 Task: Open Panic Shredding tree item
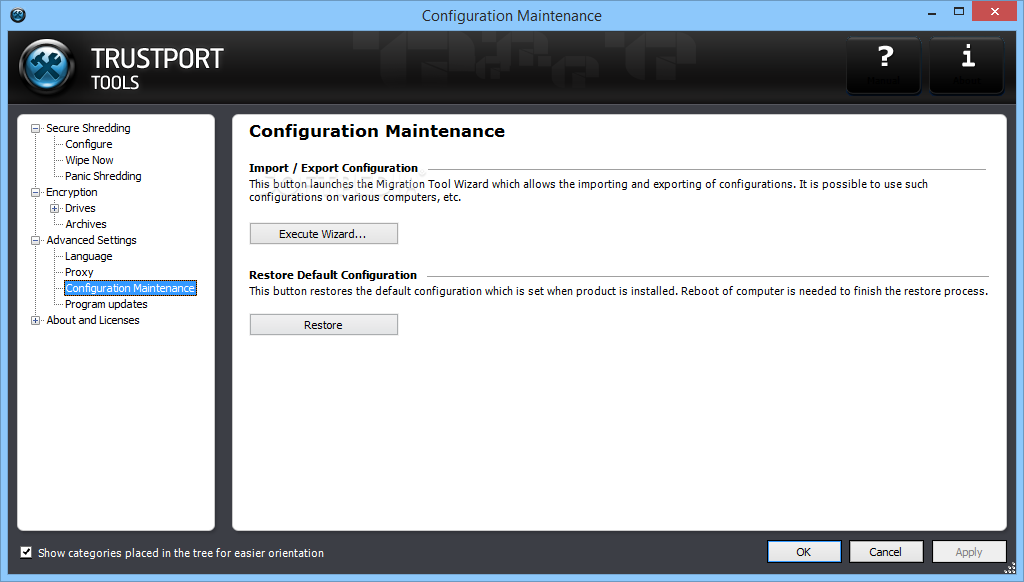[103, 176]
